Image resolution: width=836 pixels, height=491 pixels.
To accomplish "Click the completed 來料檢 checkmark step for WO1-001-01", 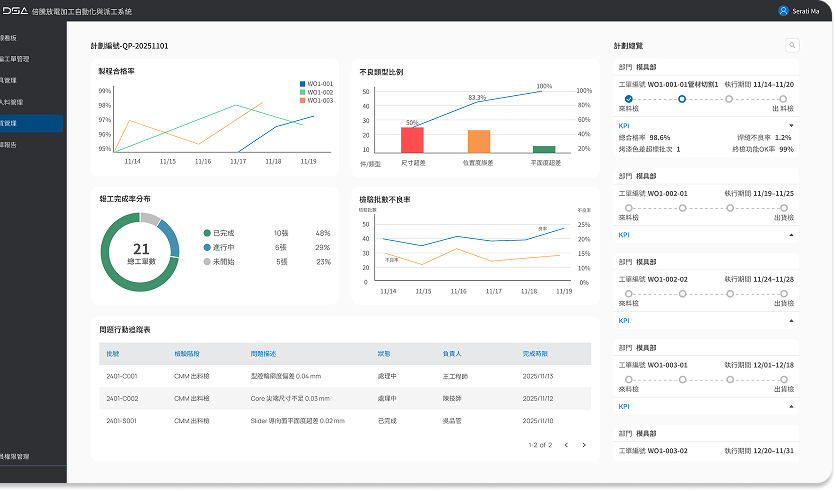I will point(628,98).
